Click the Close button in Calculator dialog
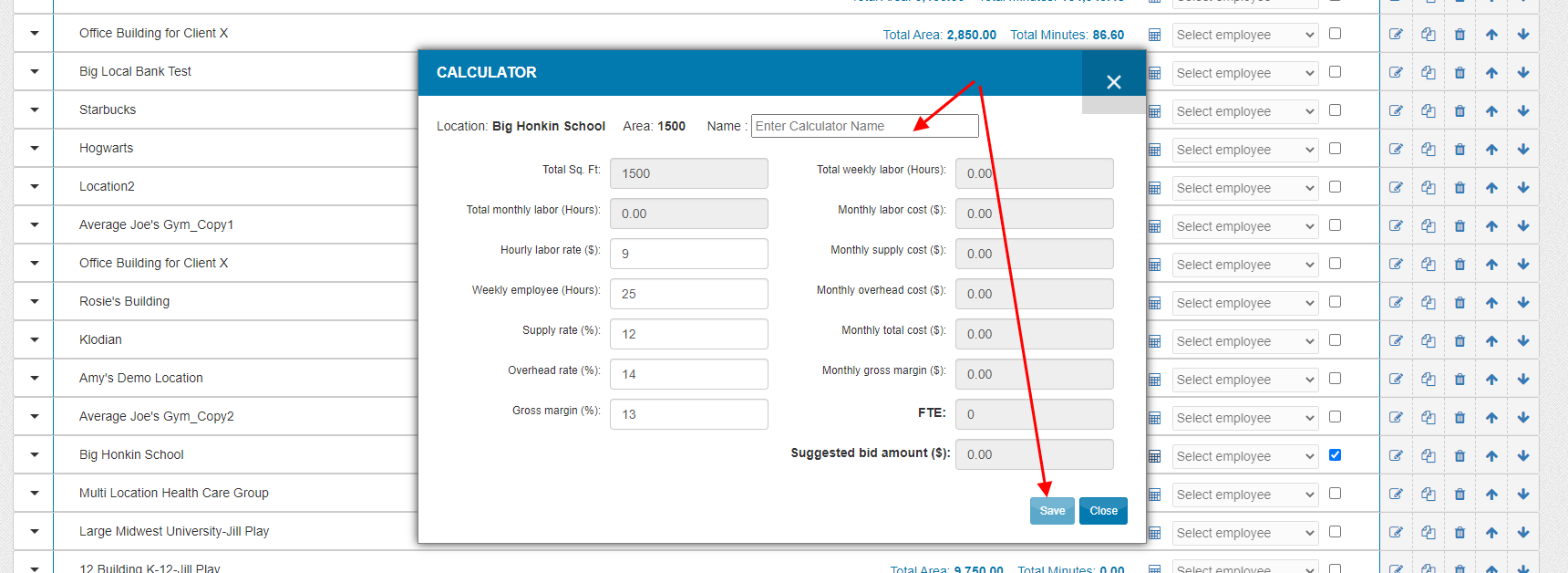This screenshot has height=573, width=1568. click(x=1103, y=511)
